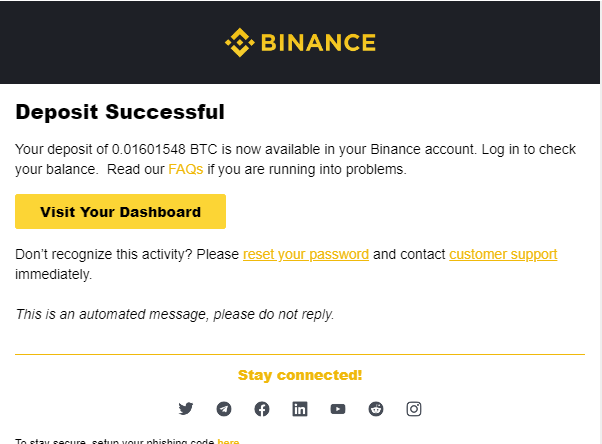
Task: Open the Reddit social icon
Action: tap(376, 409)
